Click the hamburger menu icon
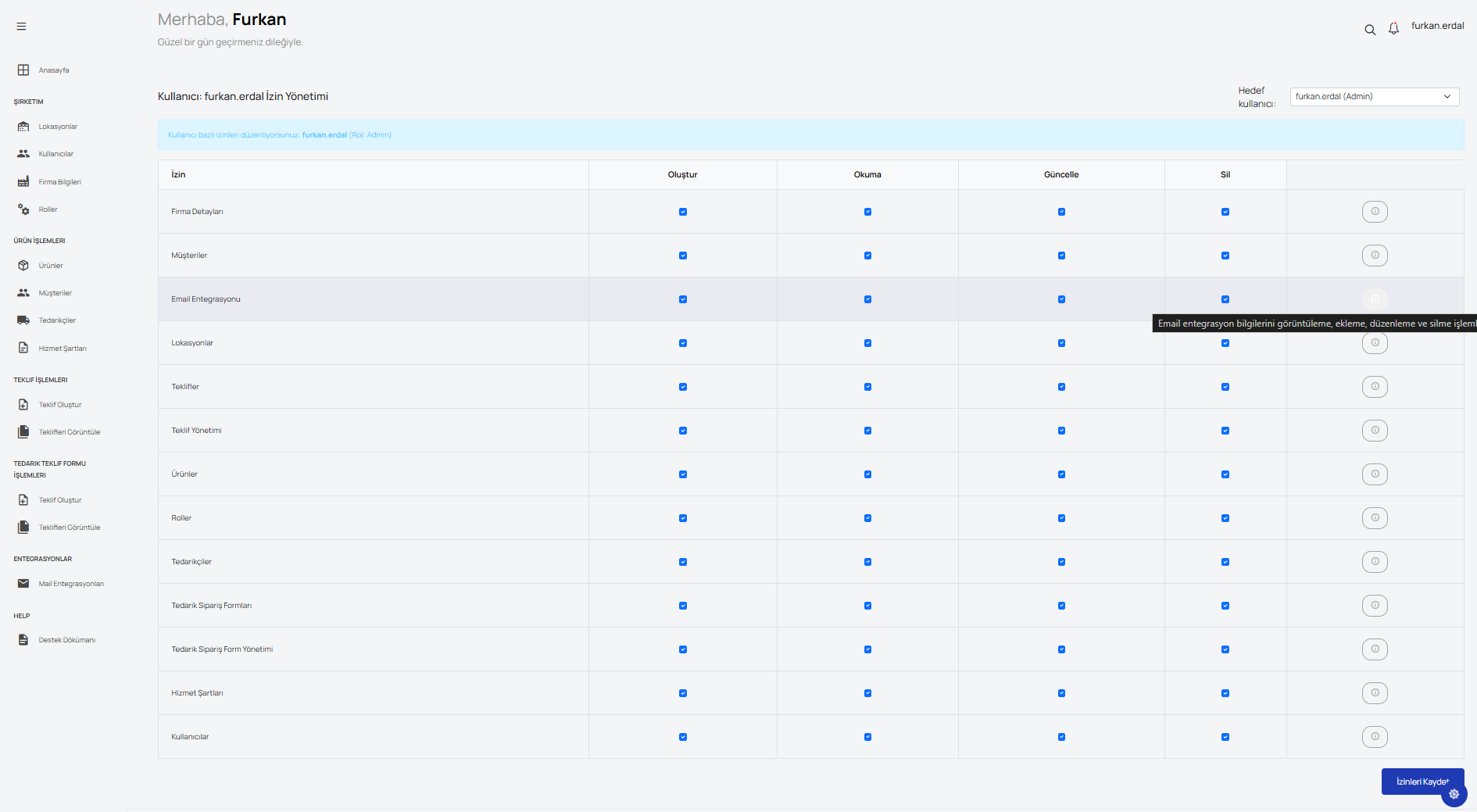The width and height of the screenshot is (1477, 812). [21, 27]
